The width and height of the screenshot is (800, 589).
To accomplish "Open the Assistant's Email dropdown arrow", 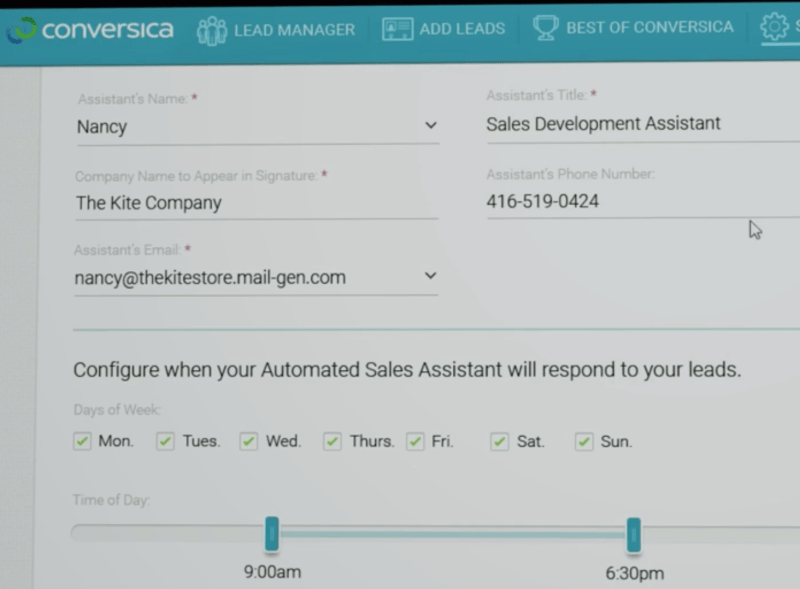I will point(430,276).
